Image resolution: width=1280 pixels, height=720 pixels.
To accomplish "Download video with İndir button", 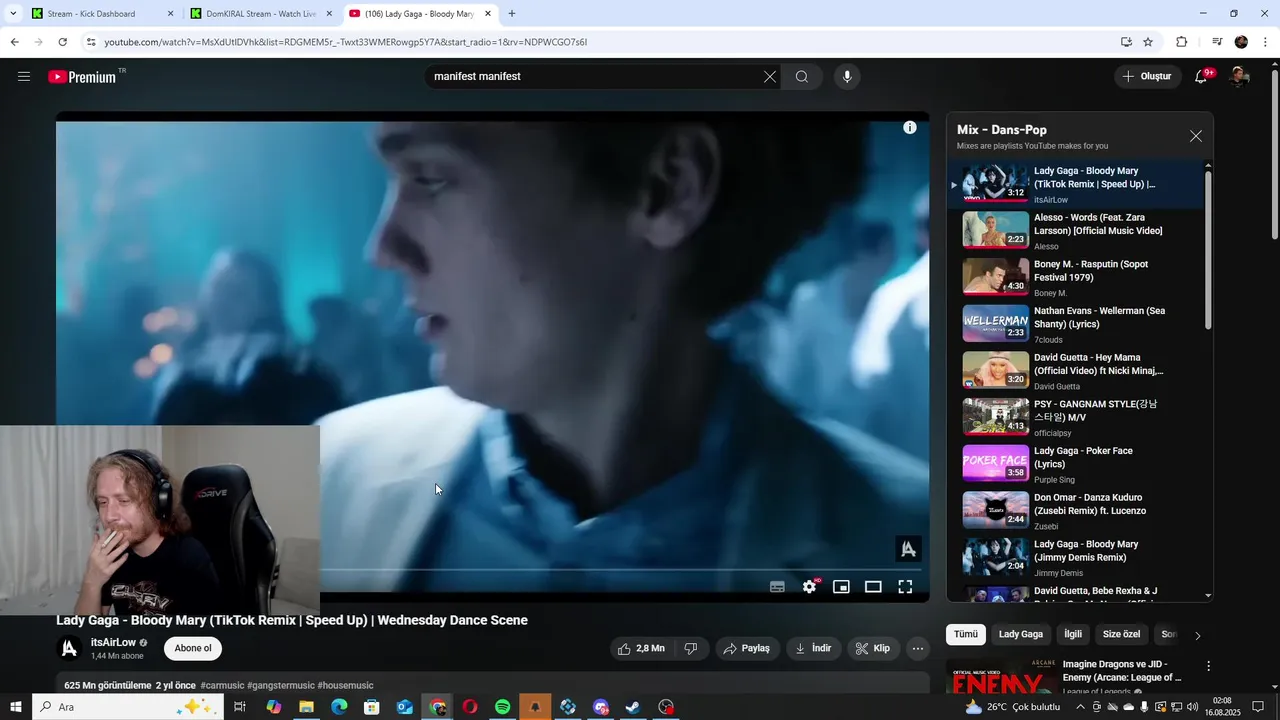I will (814, 648).
